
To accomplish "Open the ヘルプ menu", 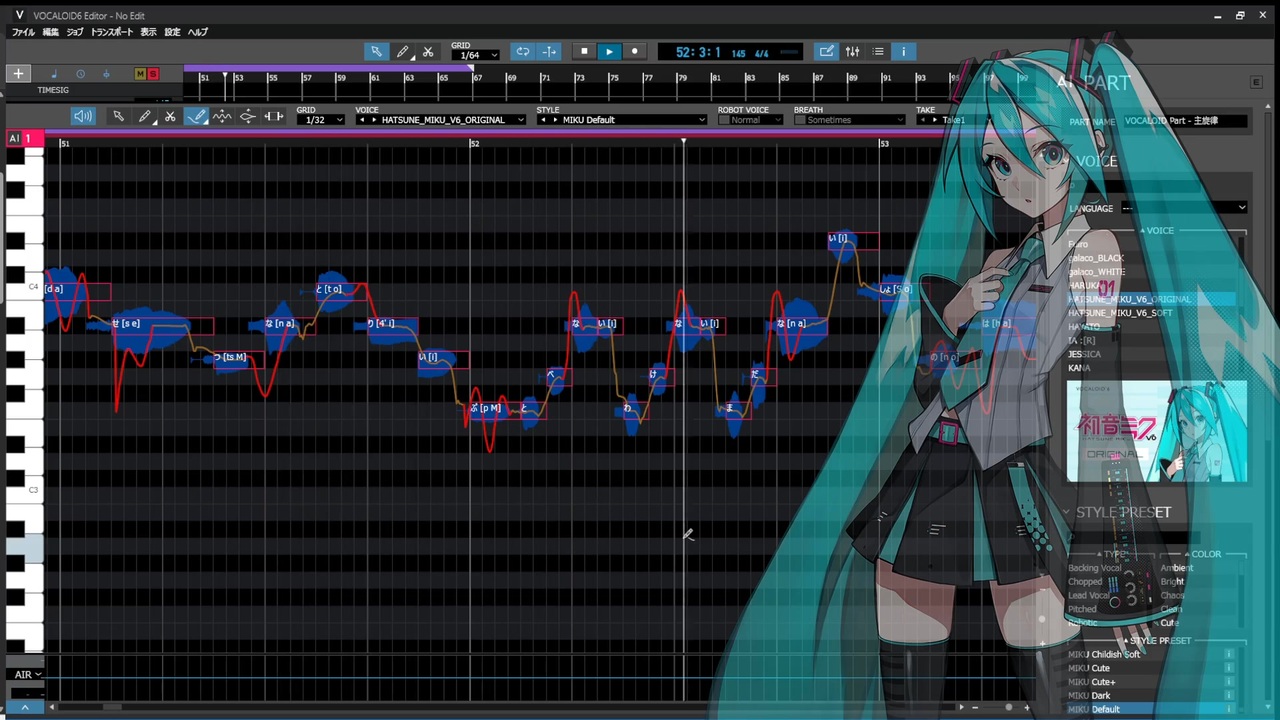I will point(198,32).
